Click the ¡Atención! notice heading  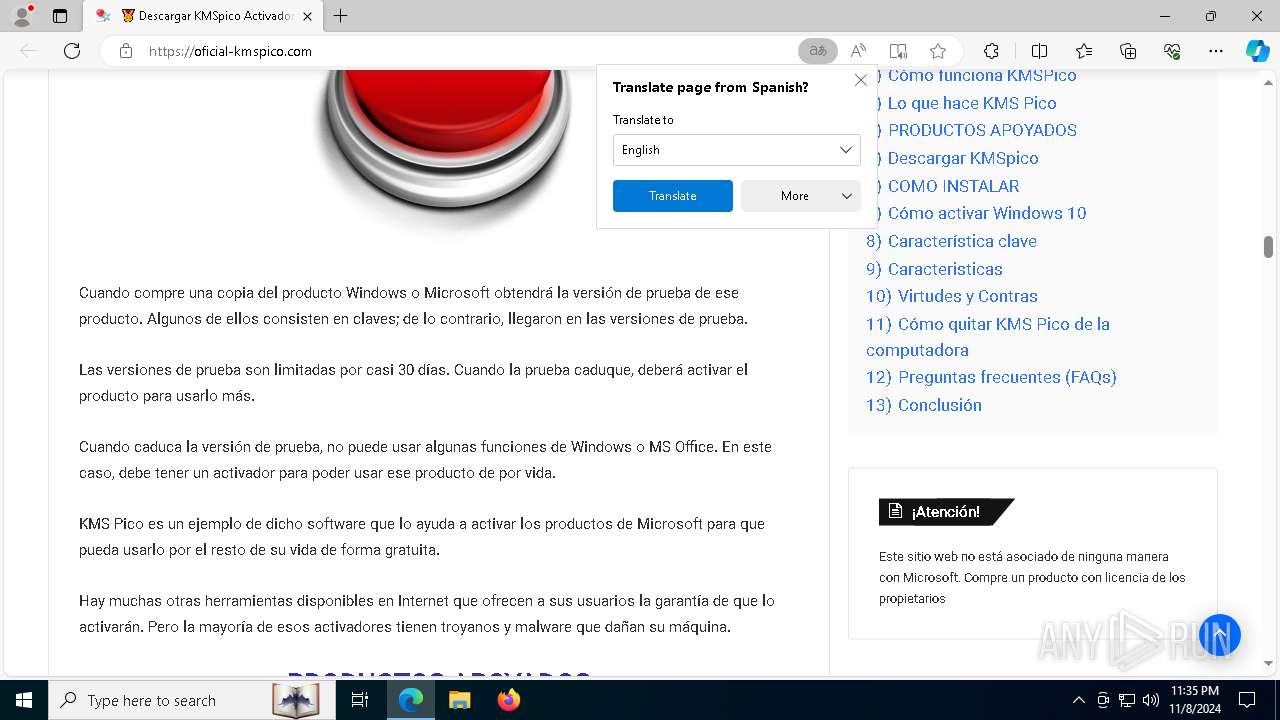point(946,512)
